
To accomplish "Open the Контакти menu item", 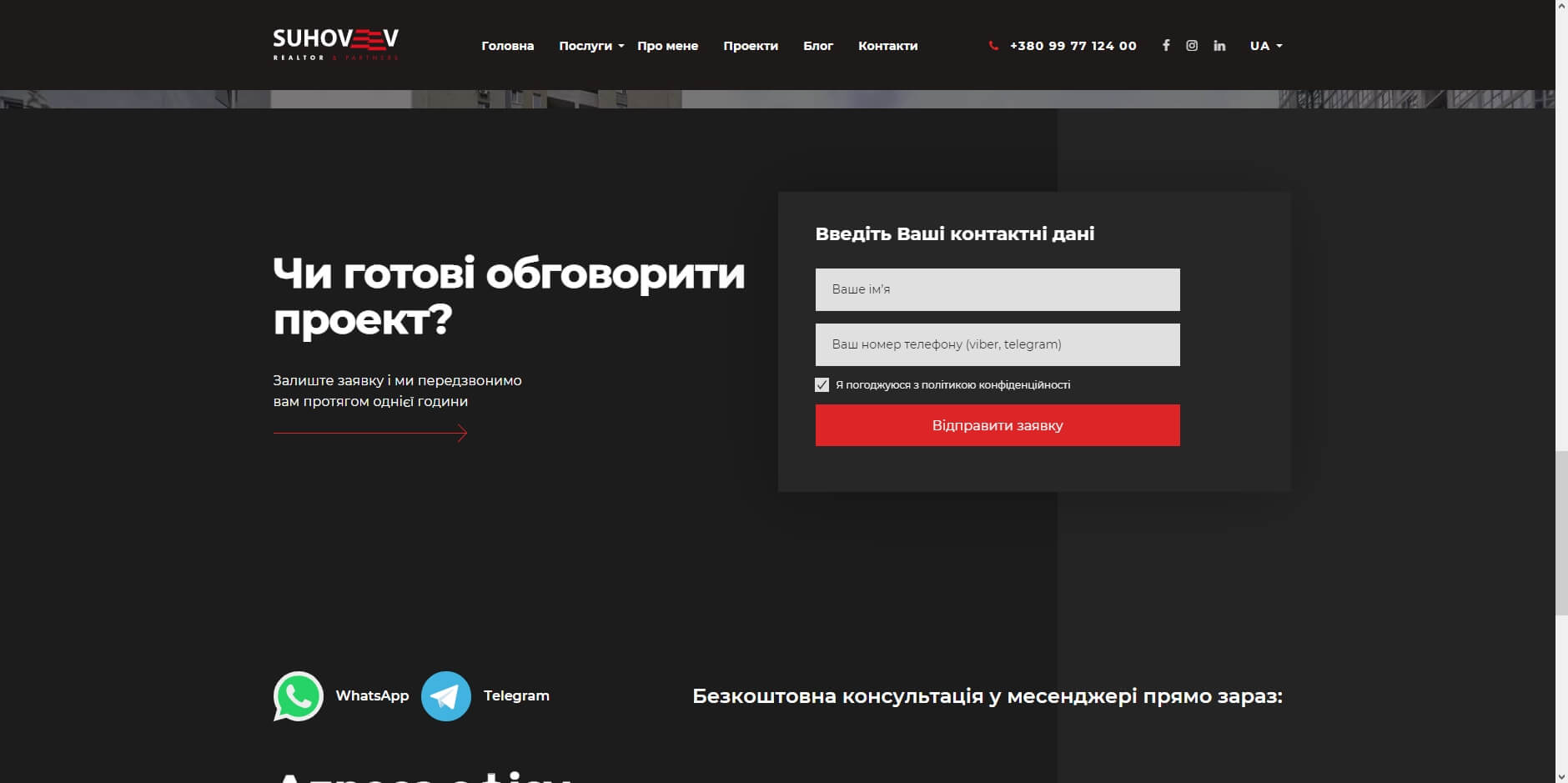I will [887, 46].
